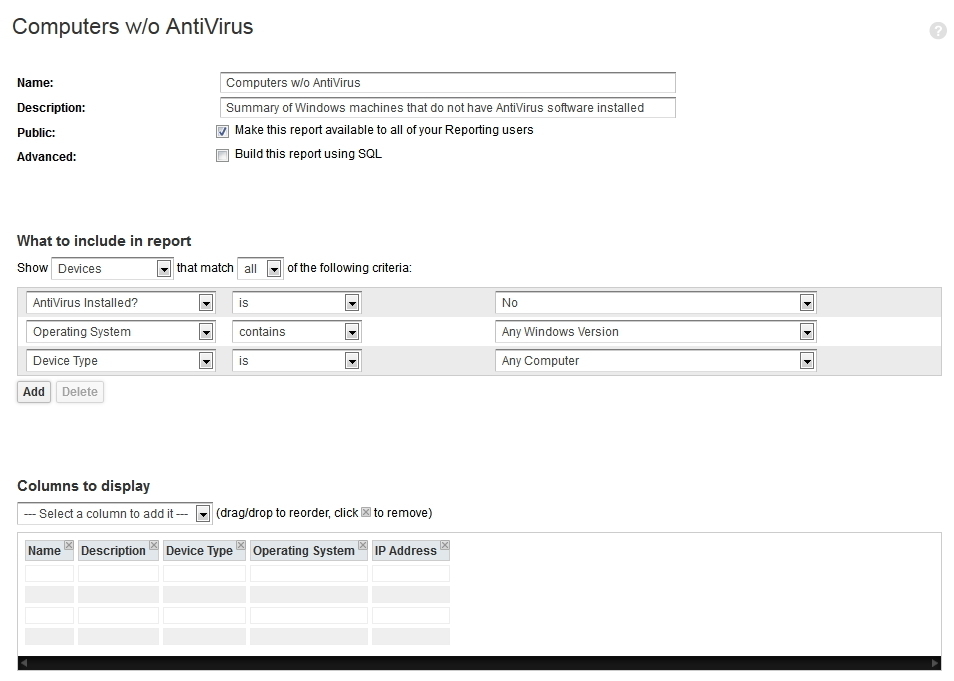
Task: Remove the Name column with its × icon
Action: pos(67,543)
